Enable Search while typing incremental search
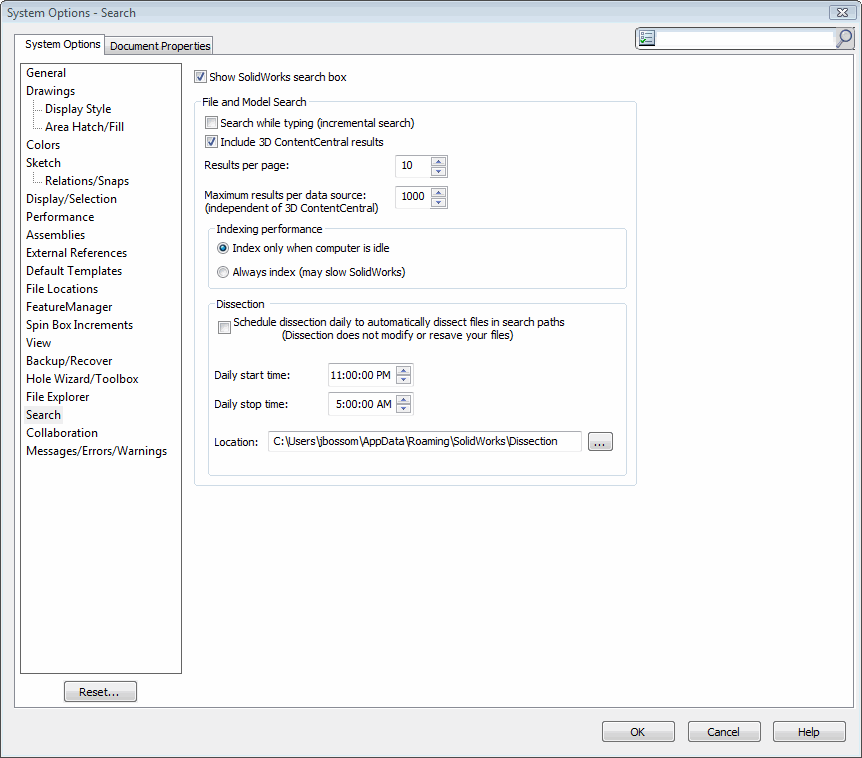Image resolution: width=862 pixels, height=758 pixels. [x=211, y=122]
